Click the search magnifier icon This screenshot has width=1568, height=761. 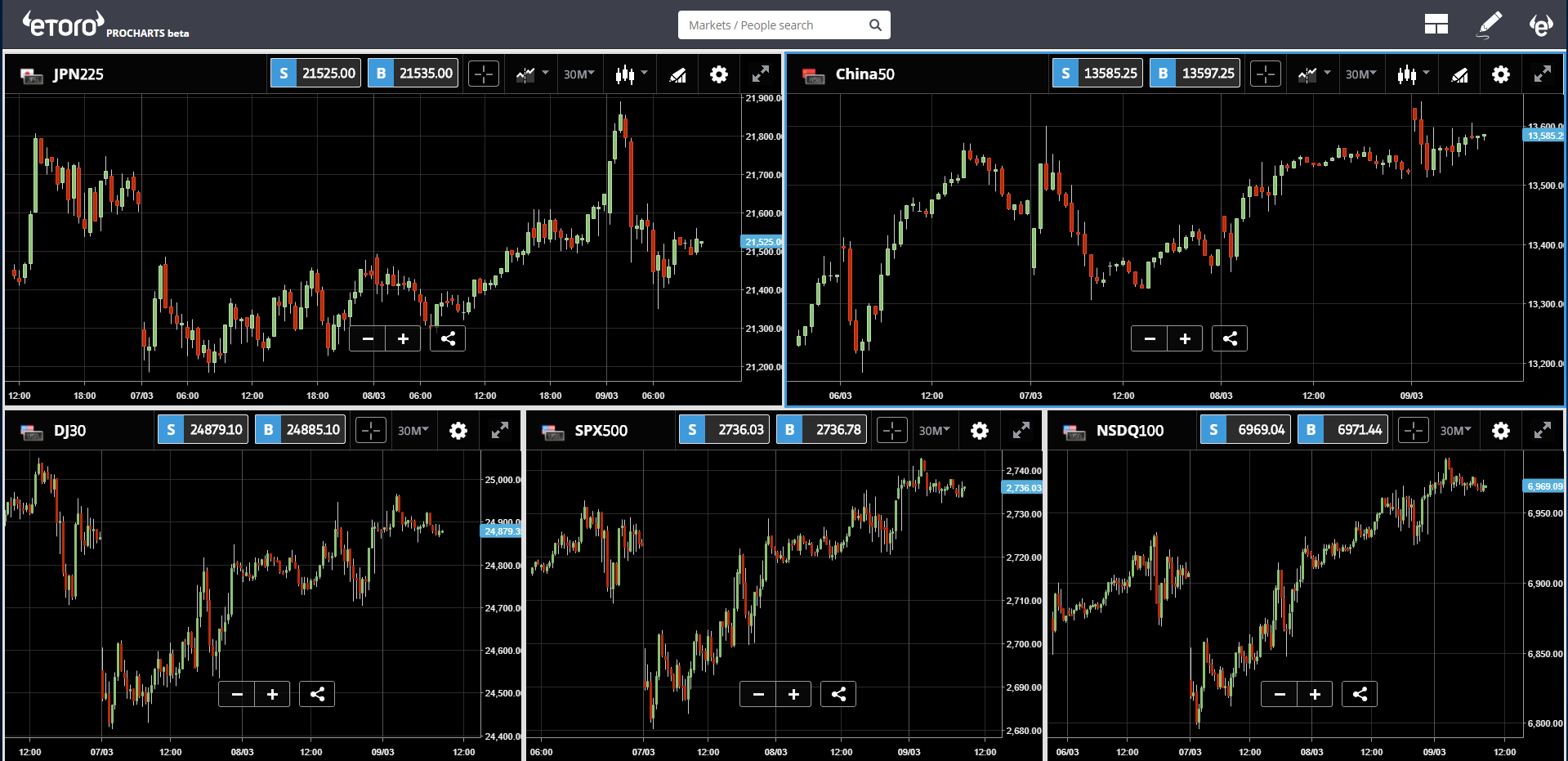pyautogui.click(x=875, y=25)
